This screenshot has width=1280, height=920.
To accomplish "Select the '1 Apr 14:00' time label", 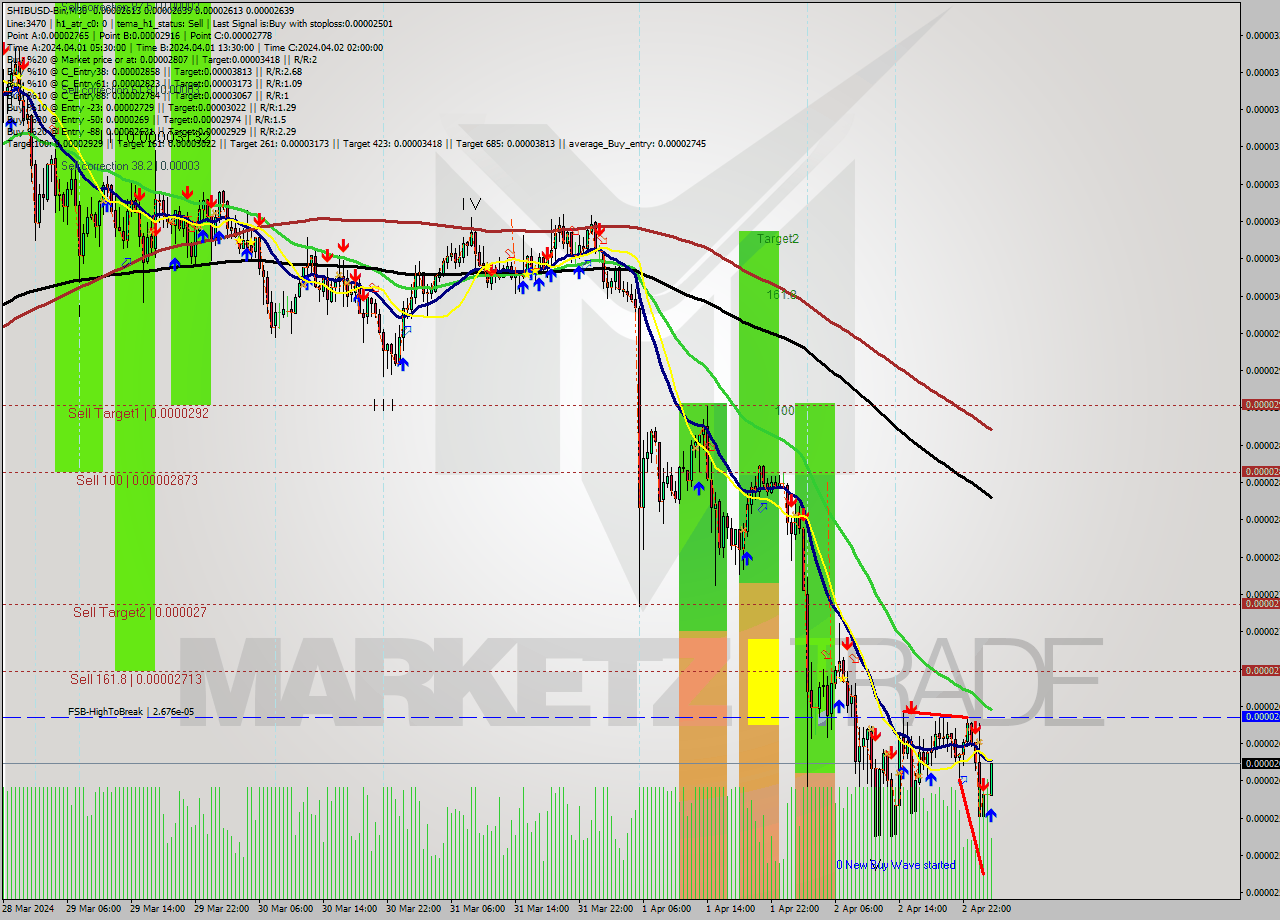I will 730,909.
